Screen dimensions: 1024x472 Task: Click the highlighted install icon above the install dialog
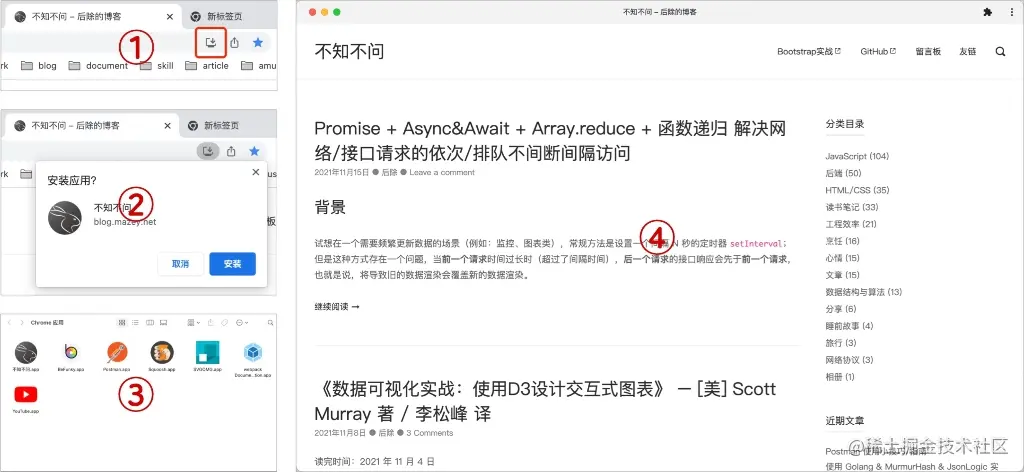208,151
